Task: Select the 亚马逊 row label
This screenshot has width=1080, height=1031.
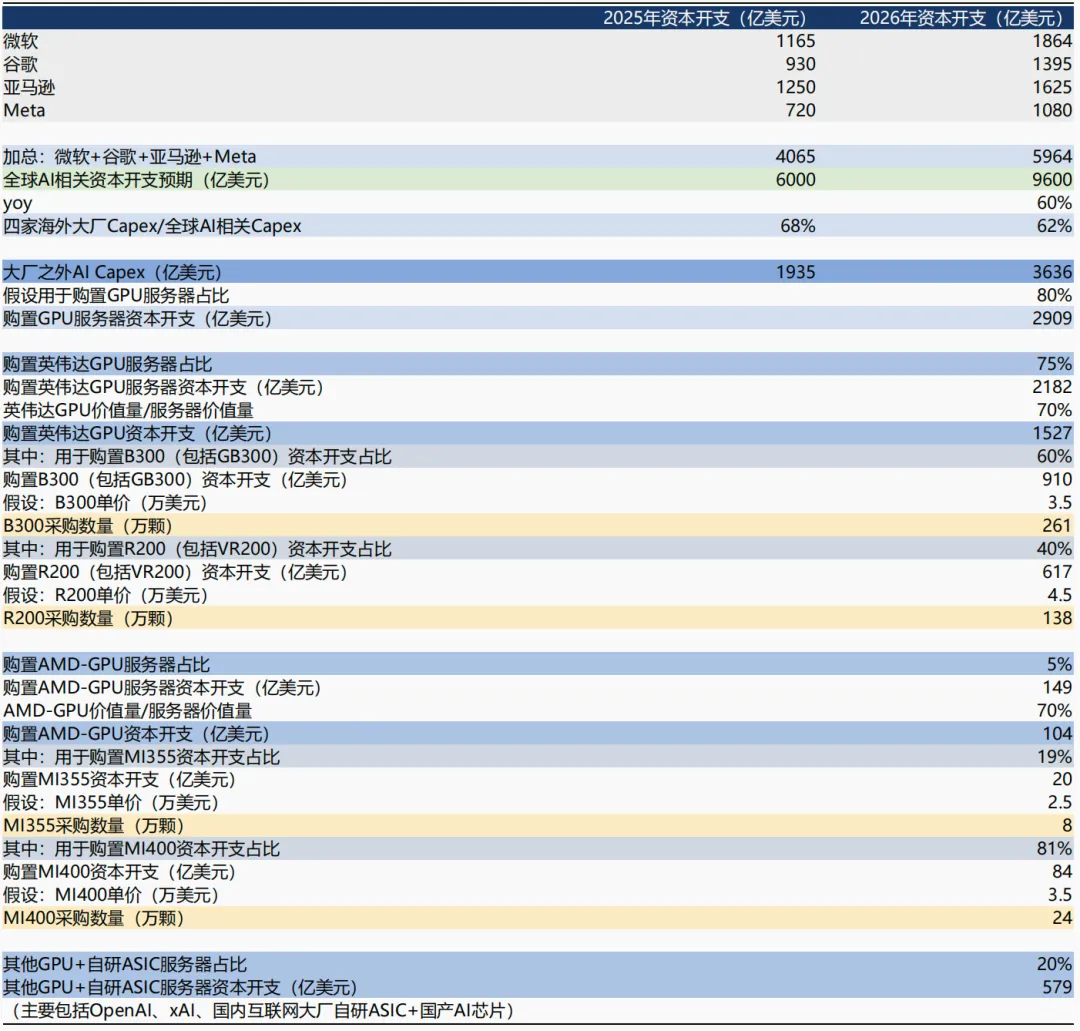Action: (29, 87)
